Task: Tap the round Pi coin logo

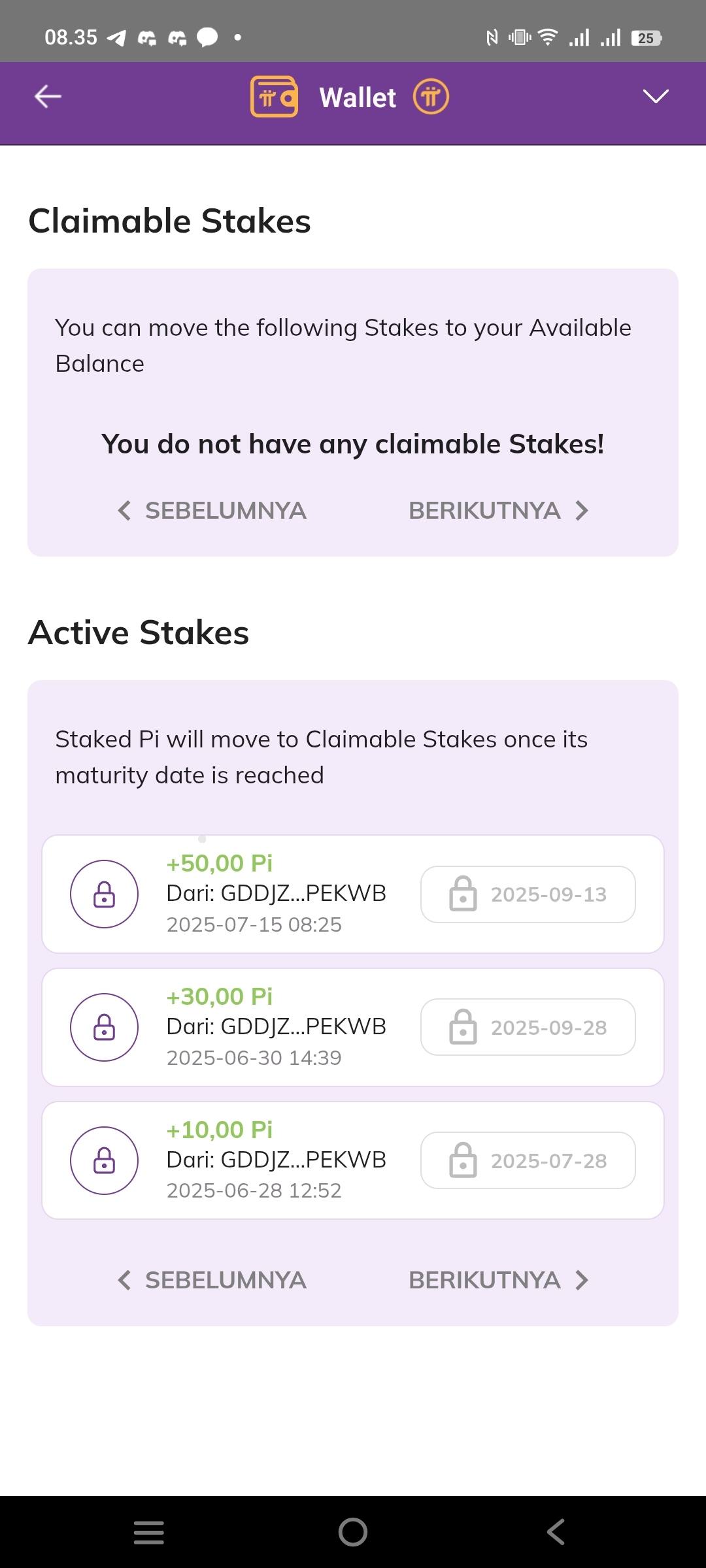Action: pyautogui.click(x=431, y=97)
